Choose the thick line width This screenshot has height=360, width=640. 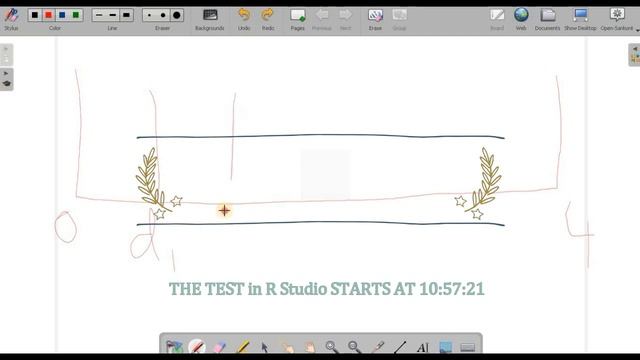click(127, 16)
